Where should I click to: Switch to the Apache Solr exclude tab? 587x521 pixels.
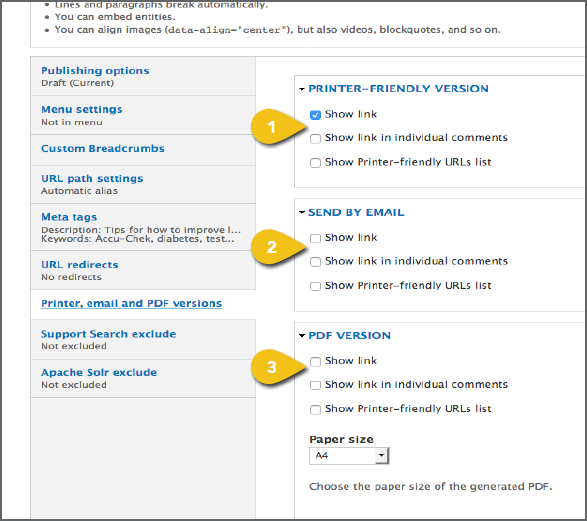click(143, 378)
